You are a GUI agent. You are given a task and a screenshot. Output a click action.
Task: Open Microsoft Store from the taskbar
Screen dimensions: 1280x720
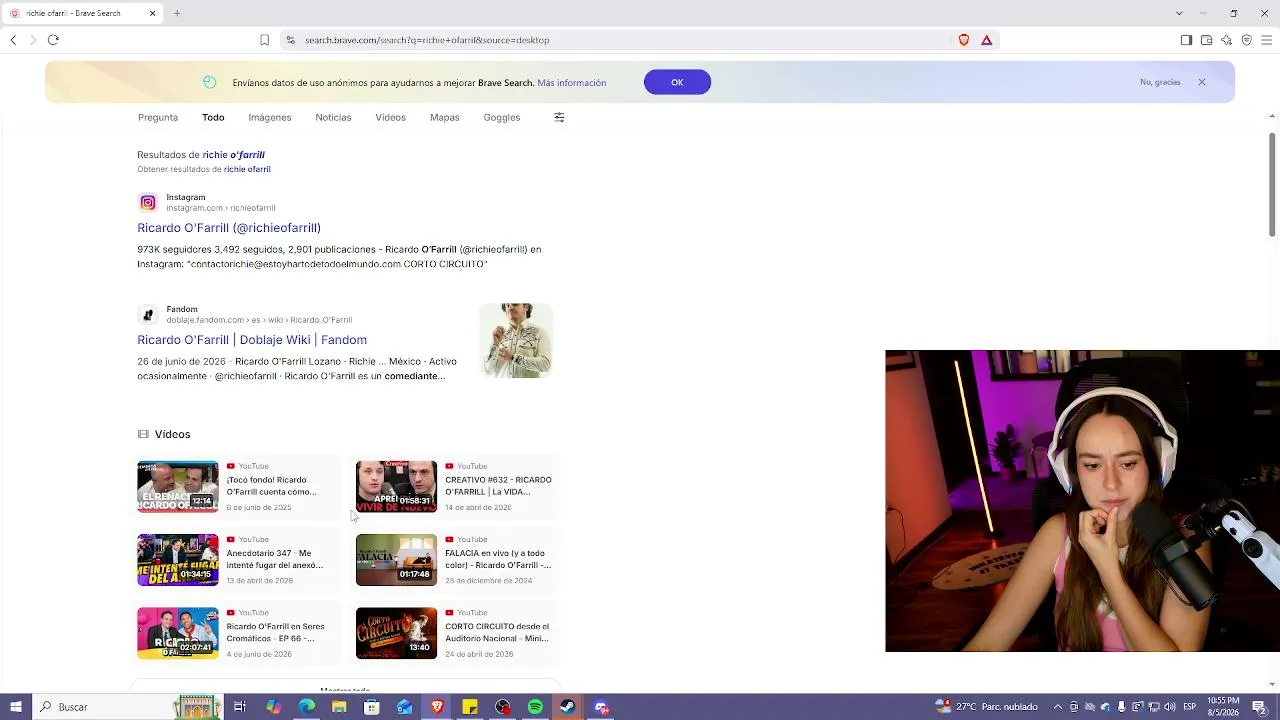click(372, 707)
